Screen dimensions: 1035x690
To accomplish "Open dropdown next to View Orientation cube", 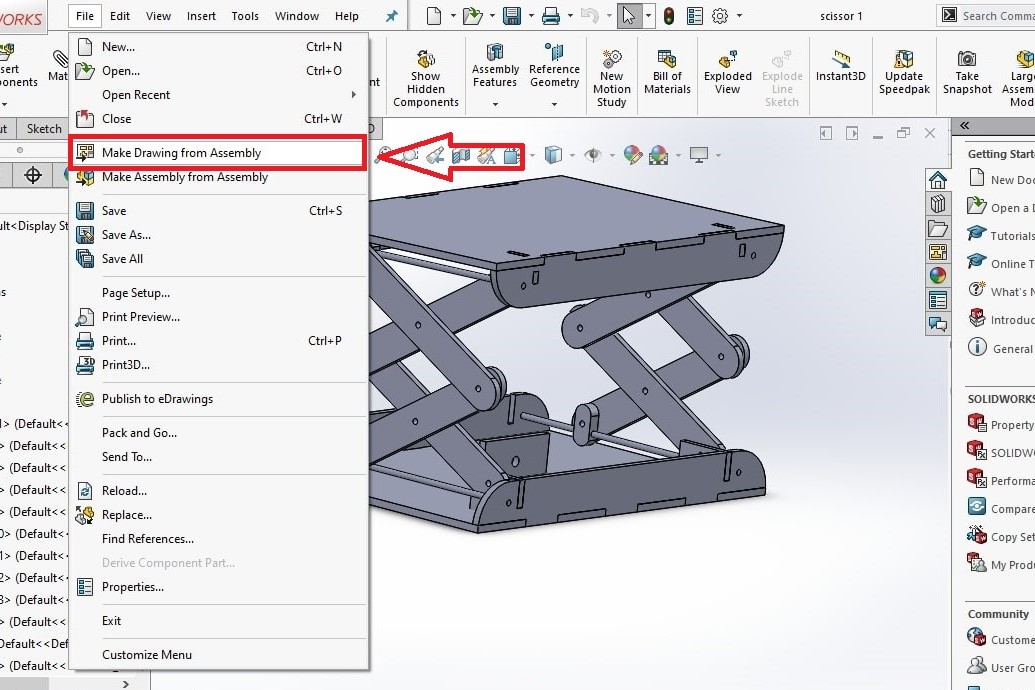I will coord(572,156).
